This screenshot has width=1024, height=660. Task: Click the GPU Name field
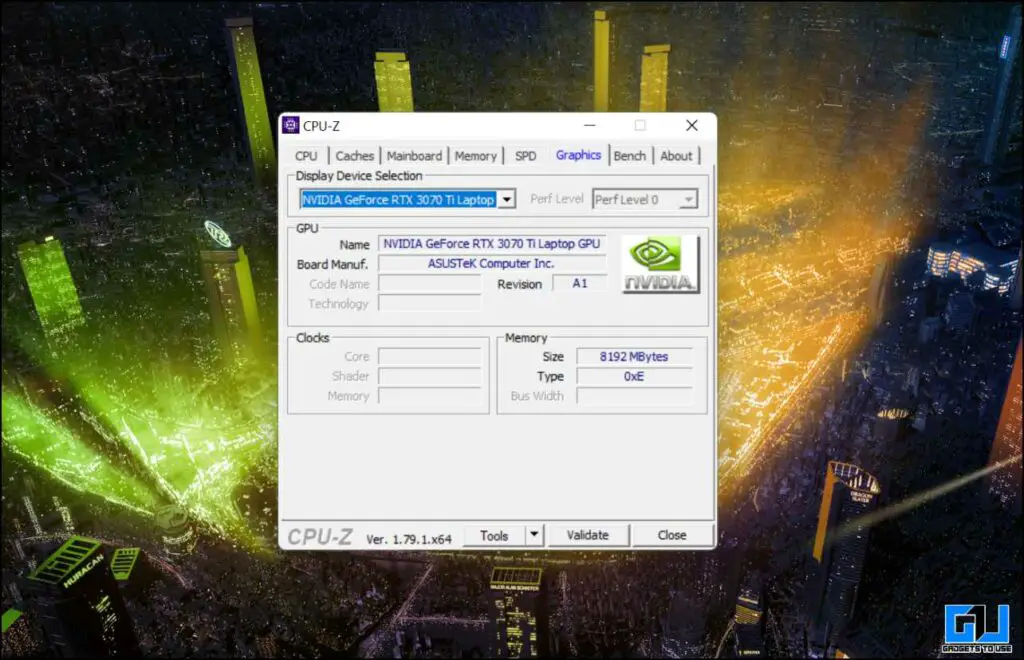pos(492,244)
